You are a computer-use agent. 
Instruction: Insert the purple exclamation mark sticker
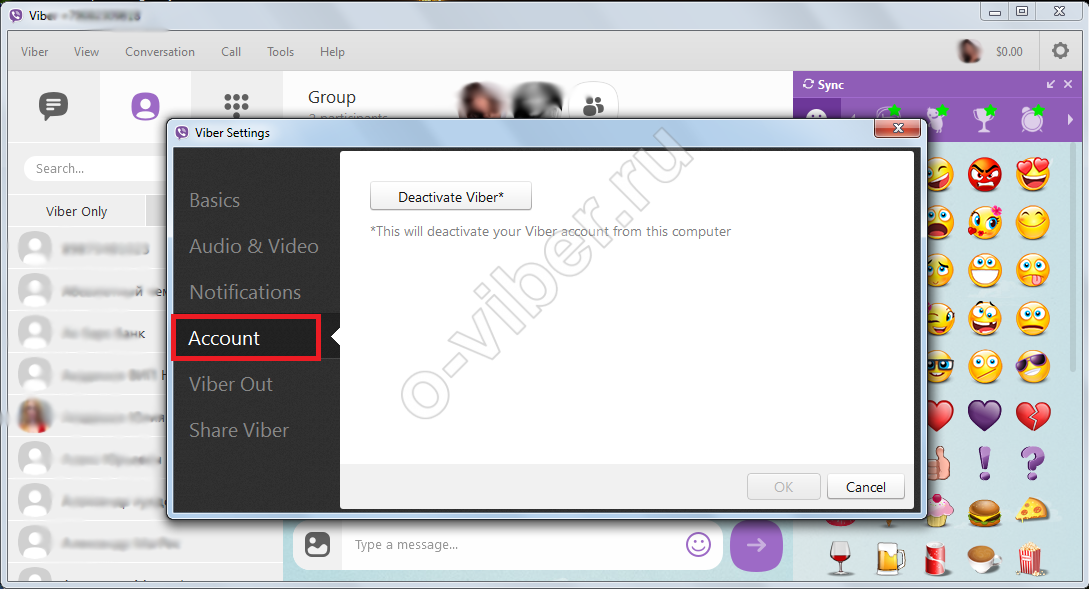pyautogui.click(x=985, y=463)
